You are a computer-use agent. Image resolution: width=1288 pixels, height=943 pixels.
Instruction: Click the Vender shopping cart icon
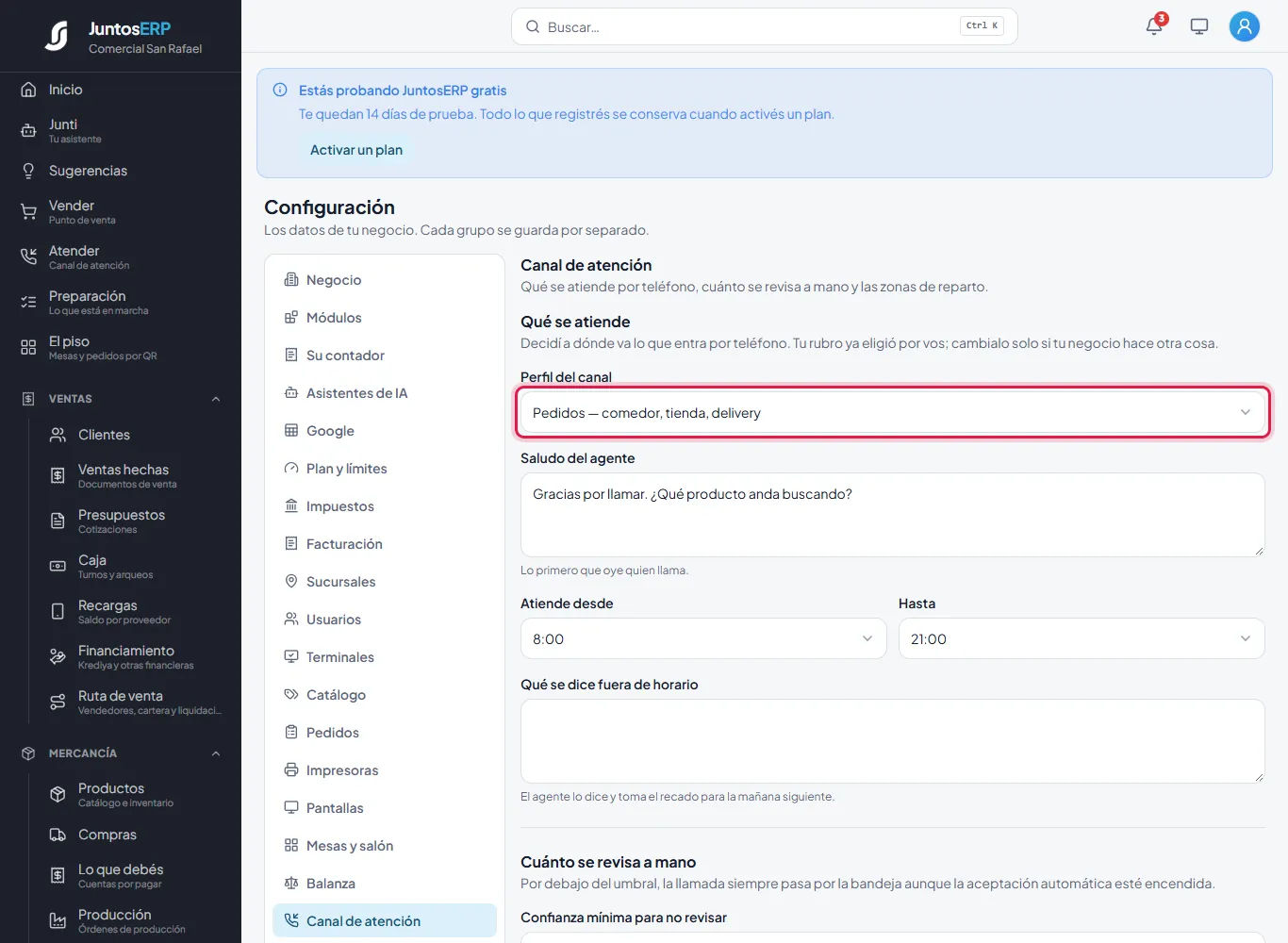click(x=28, y=212)
